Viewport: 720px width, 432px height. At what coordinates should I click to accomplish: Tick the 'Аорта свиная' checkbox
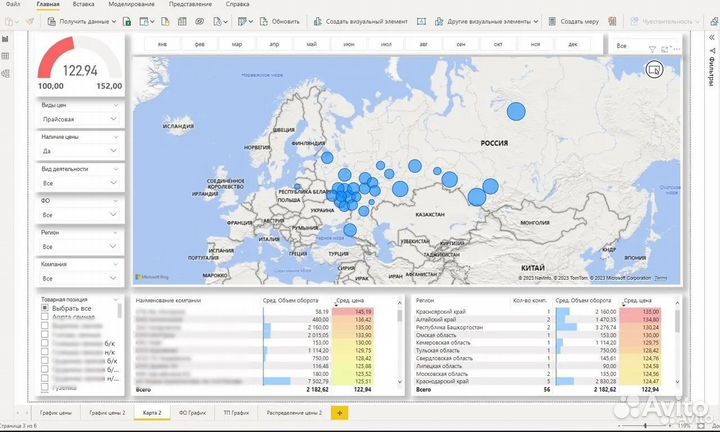pyautogui.click(x=45, y=317)
